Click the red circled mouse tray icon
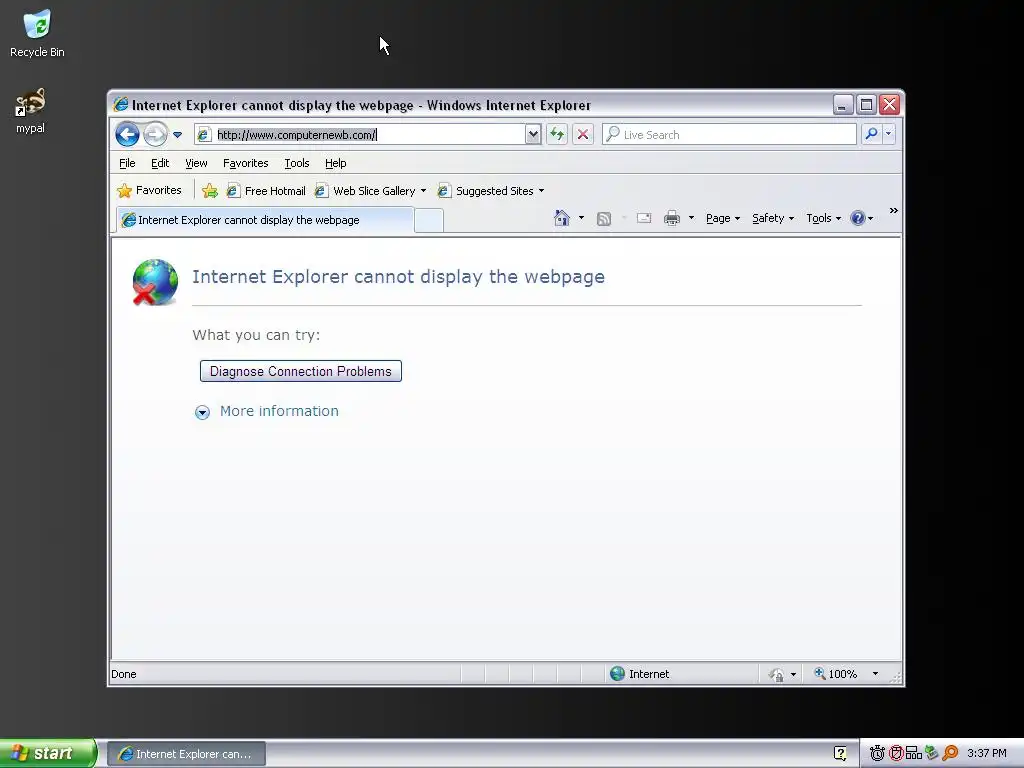1024x768 pixels. click(896, 754)
